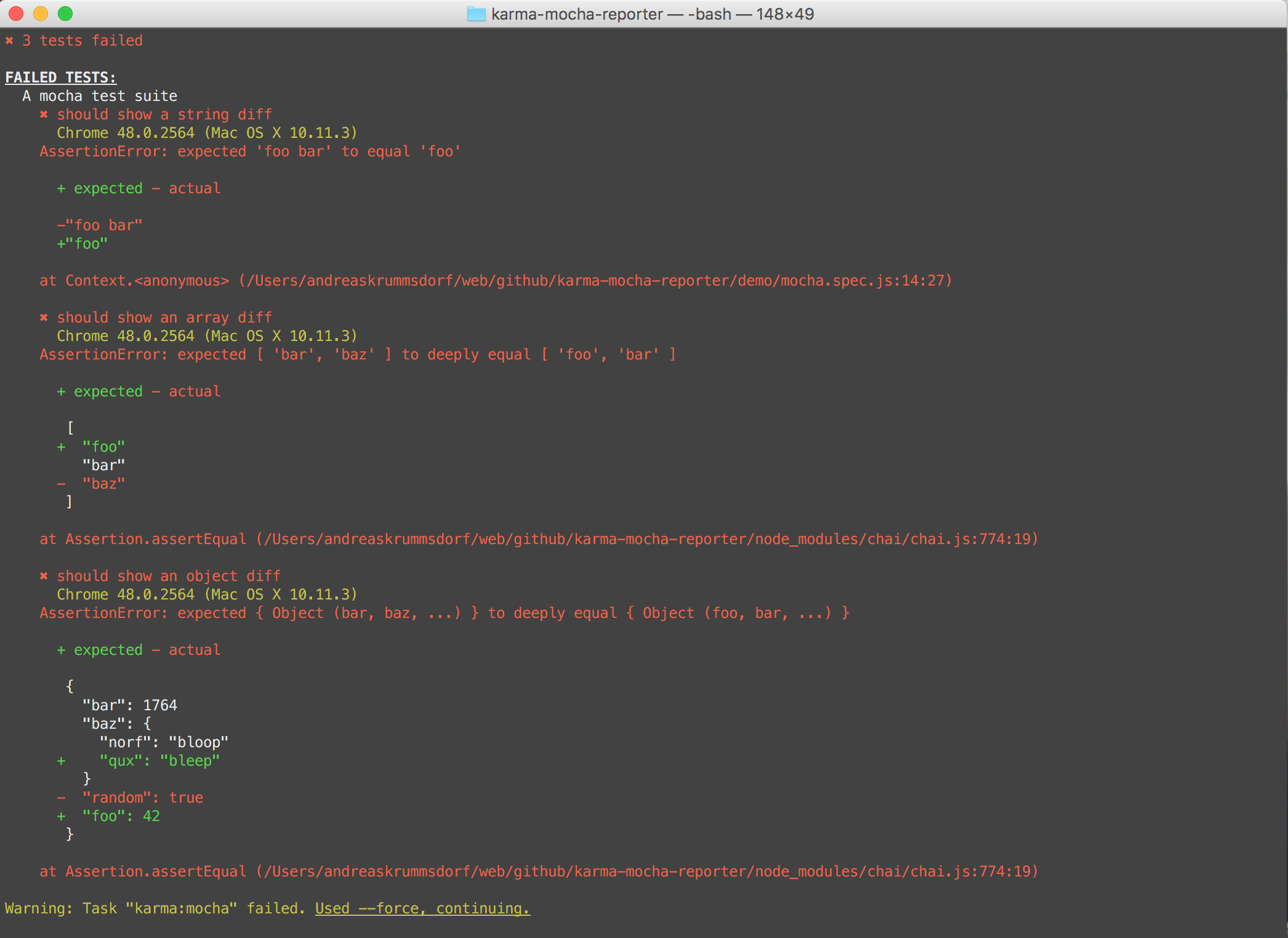Click the 'karma-mocha-reporter' window title text

tap(577, 14)
